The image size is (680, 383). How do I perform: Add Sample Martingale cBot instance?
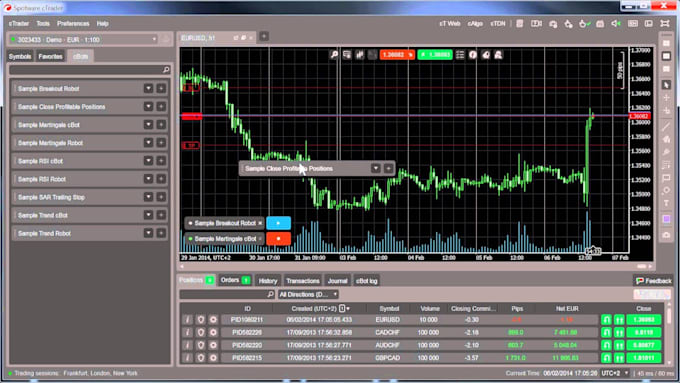coord(161,125)
